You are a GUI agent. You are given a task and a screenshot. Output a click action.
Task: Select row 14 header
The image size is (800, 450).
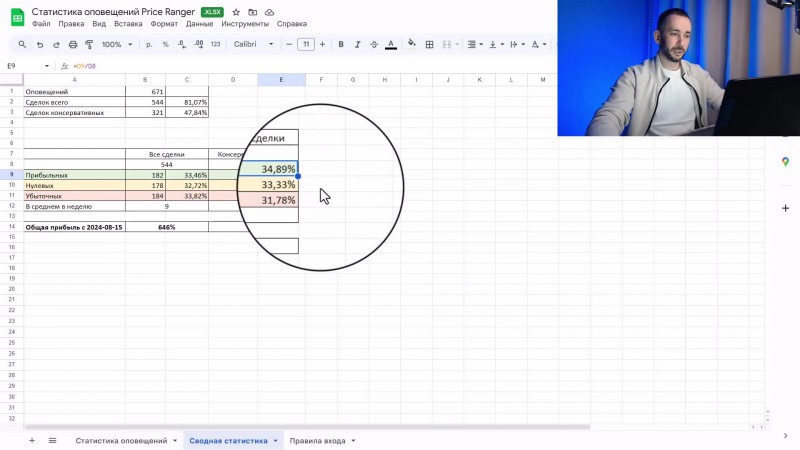(x=12, y=227)
